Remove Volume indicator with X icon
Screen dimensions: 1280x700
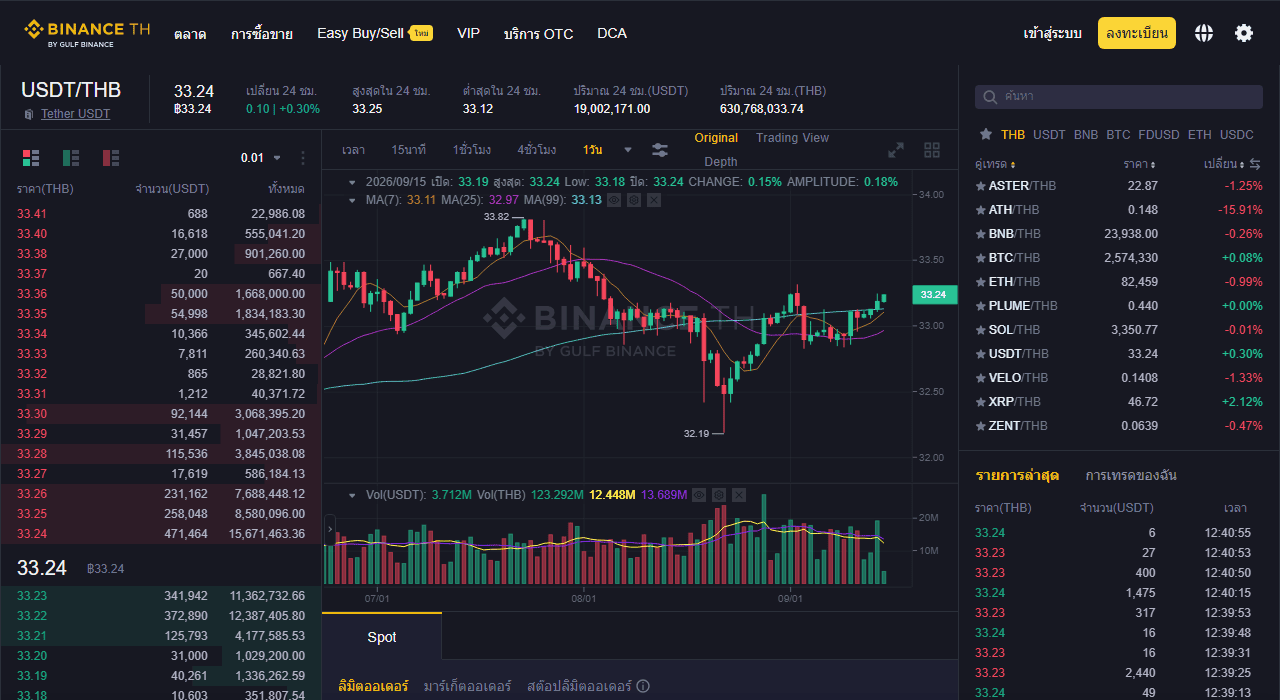739,495
